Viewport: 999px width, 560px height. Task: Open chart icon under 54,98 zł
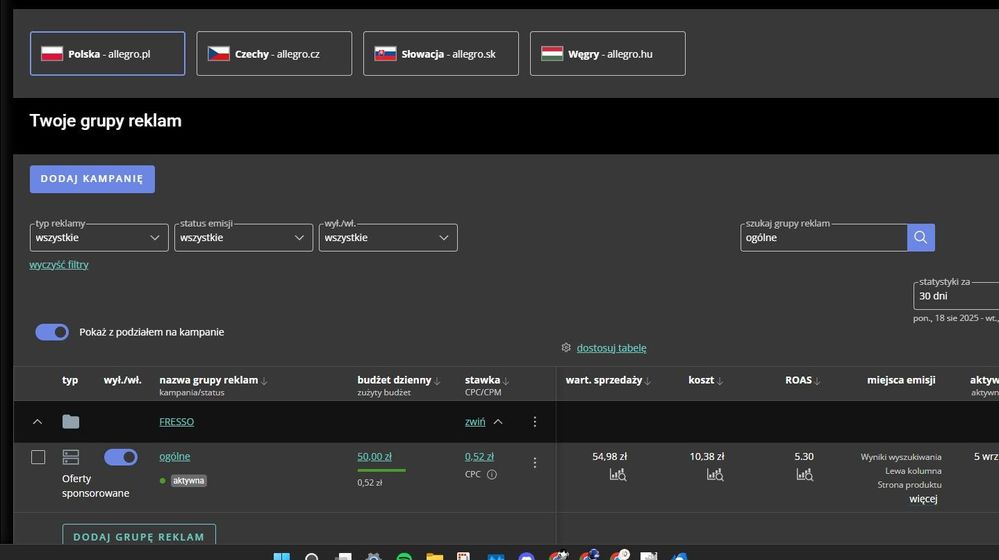[x=617, y=475]
